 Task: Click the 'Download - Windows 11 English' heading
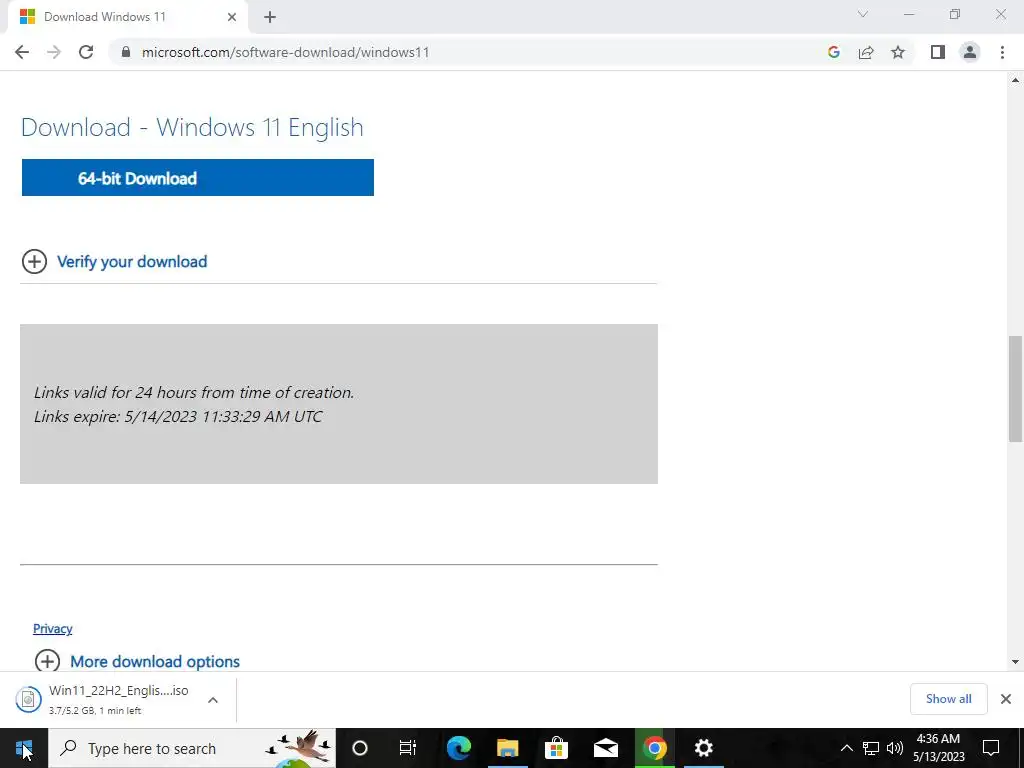[192, 127]
